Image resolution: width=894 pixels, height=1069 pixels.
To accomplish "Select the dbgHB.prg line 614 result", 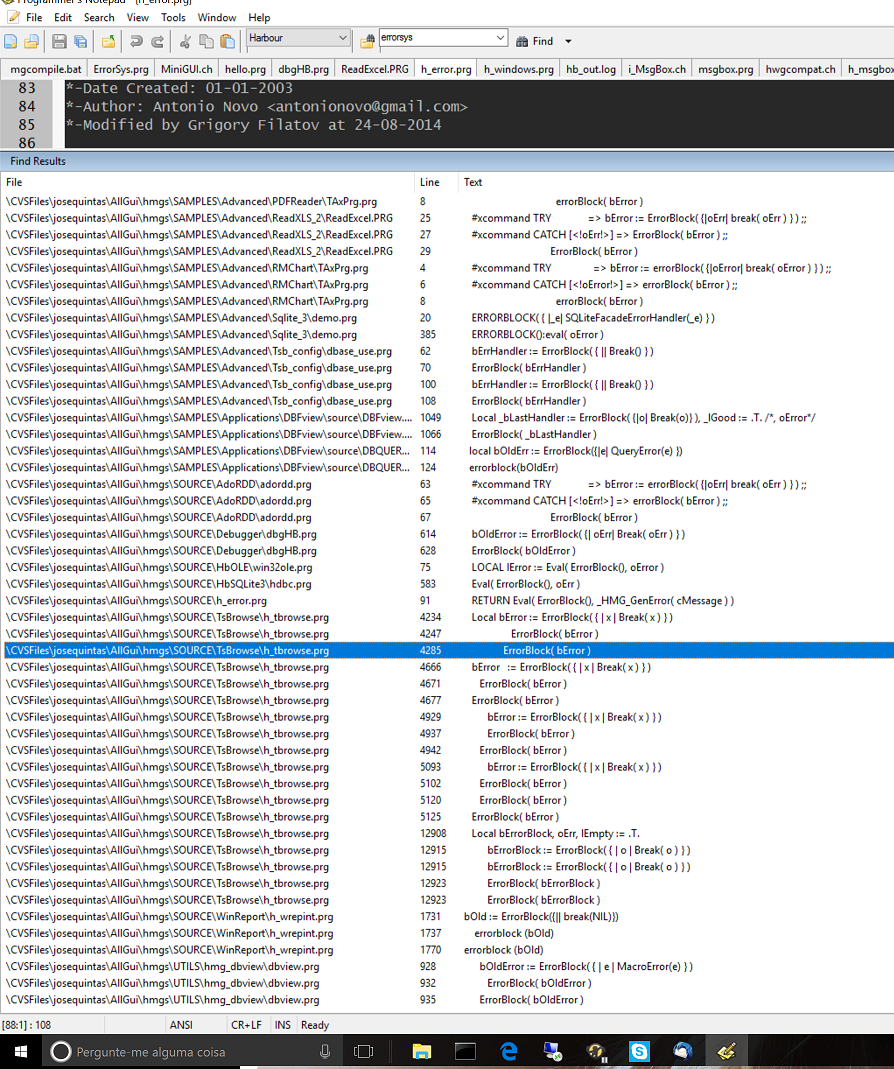I will [447, 534].
